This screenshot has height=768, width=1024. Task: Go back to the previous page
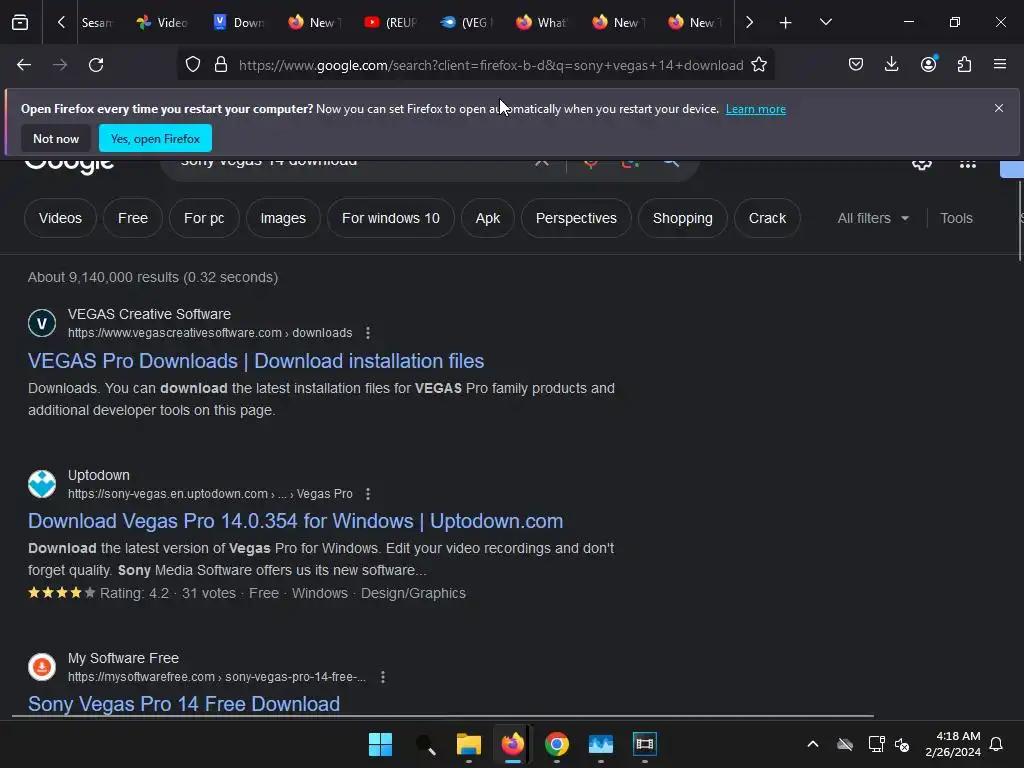24,65
